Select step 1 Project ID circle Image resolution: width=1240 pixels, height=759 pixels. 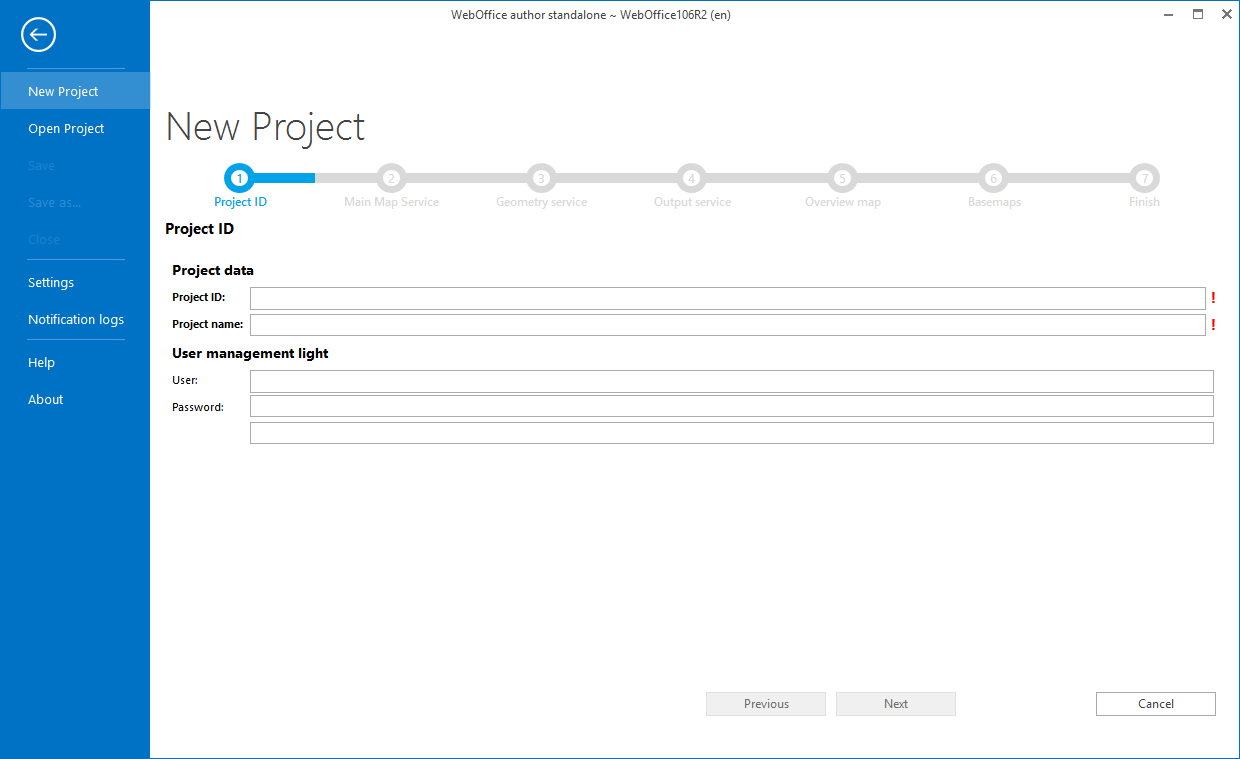pyautogui.click(x=239, y=178)
